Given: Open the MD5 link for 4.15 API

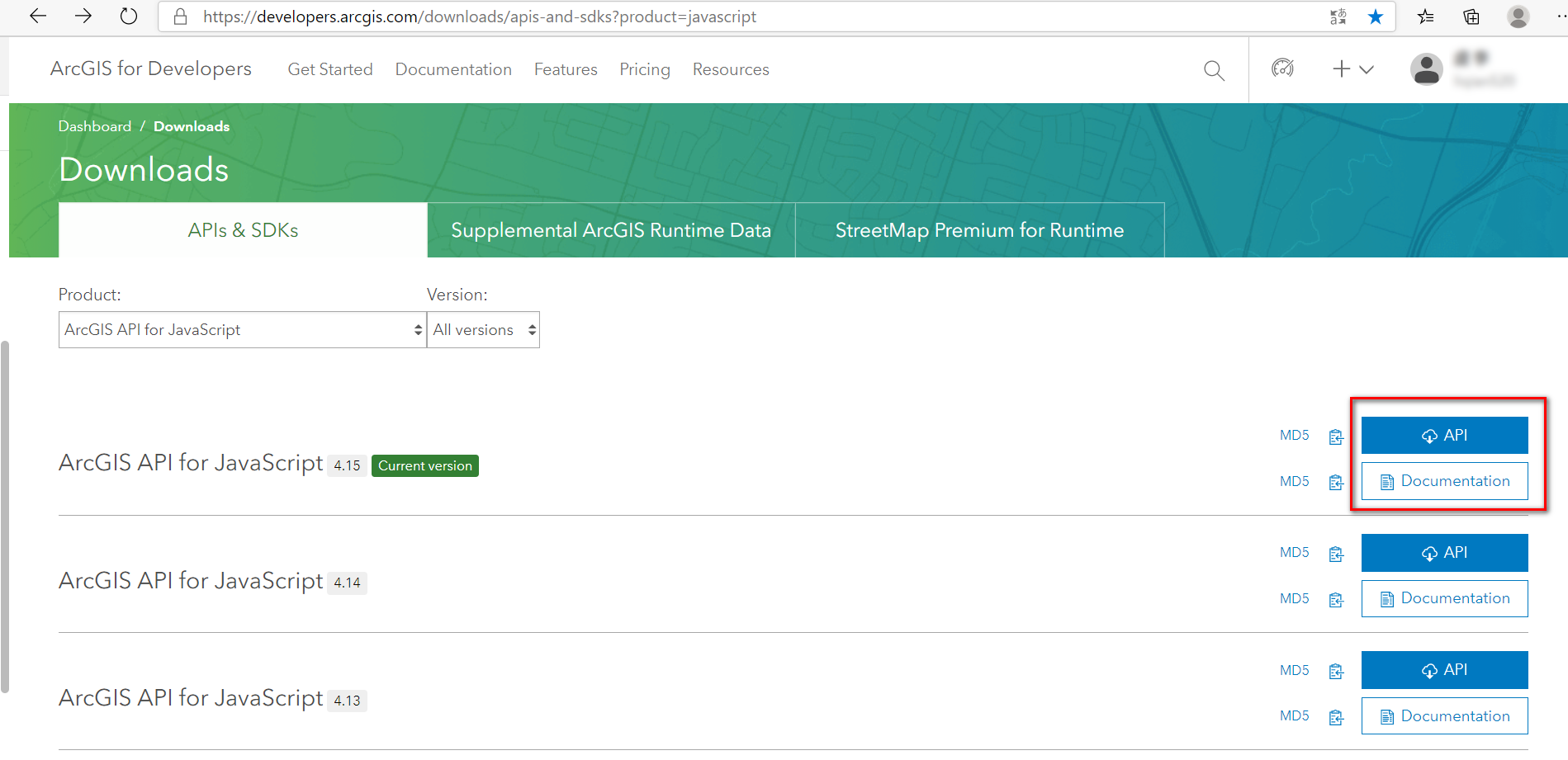Looking at the screenshot, I should click(x=1295, y=435).
